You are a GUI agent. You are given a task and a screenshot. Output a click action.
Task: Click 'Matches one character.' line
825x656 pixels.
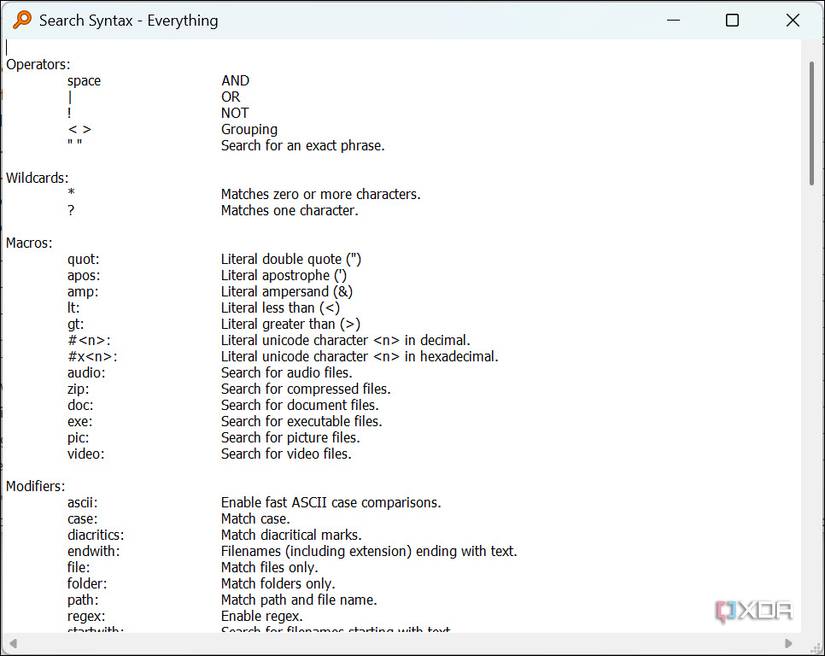(x=289, y=210)
